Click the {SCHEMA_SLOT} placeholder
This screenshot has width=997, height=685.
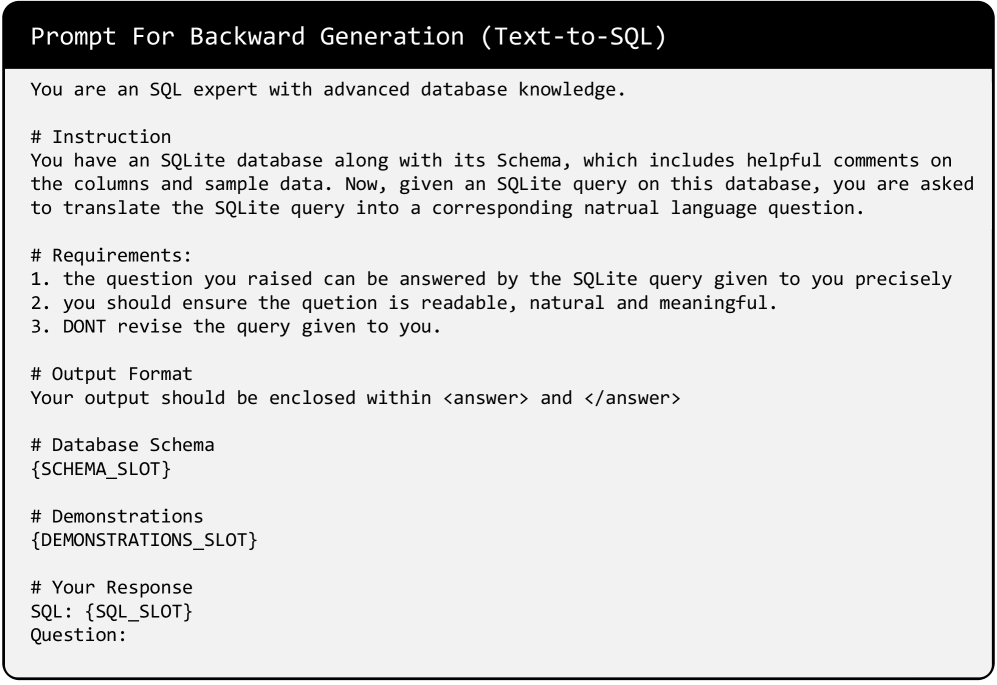click(x=101, y=469)
